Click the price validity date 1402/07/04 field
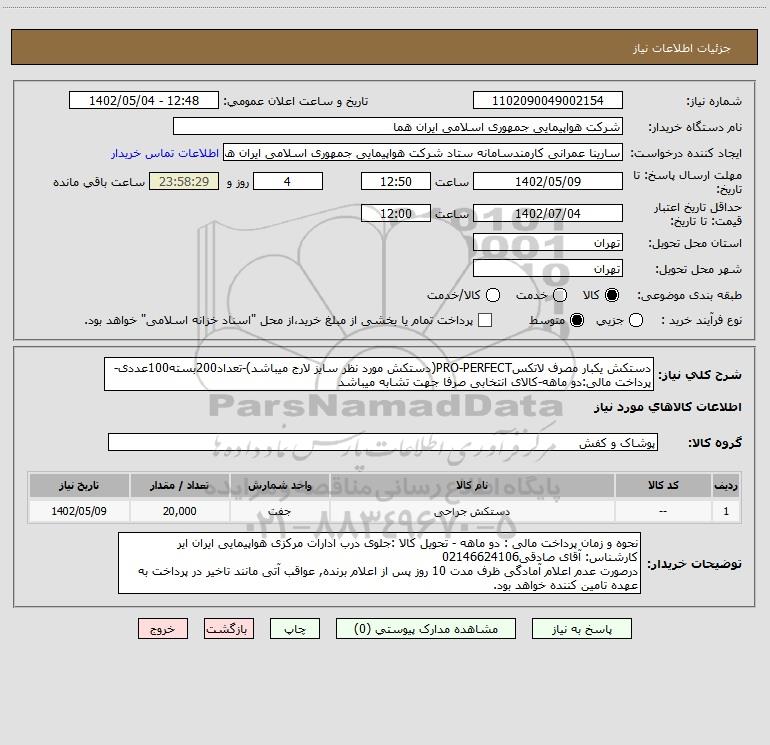 click(548, 213)
